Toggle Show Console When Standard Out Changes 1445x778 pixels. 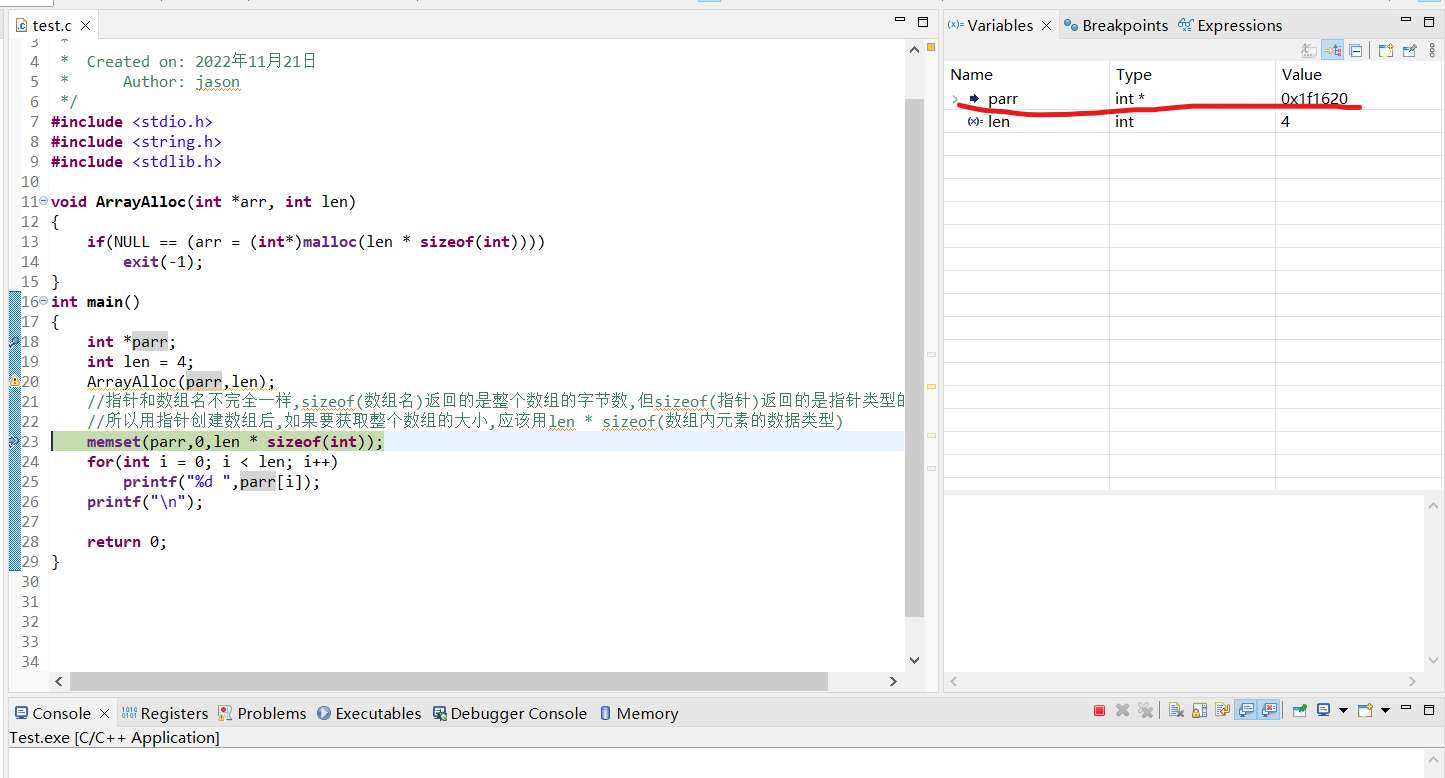click(x=1246, y=710)
